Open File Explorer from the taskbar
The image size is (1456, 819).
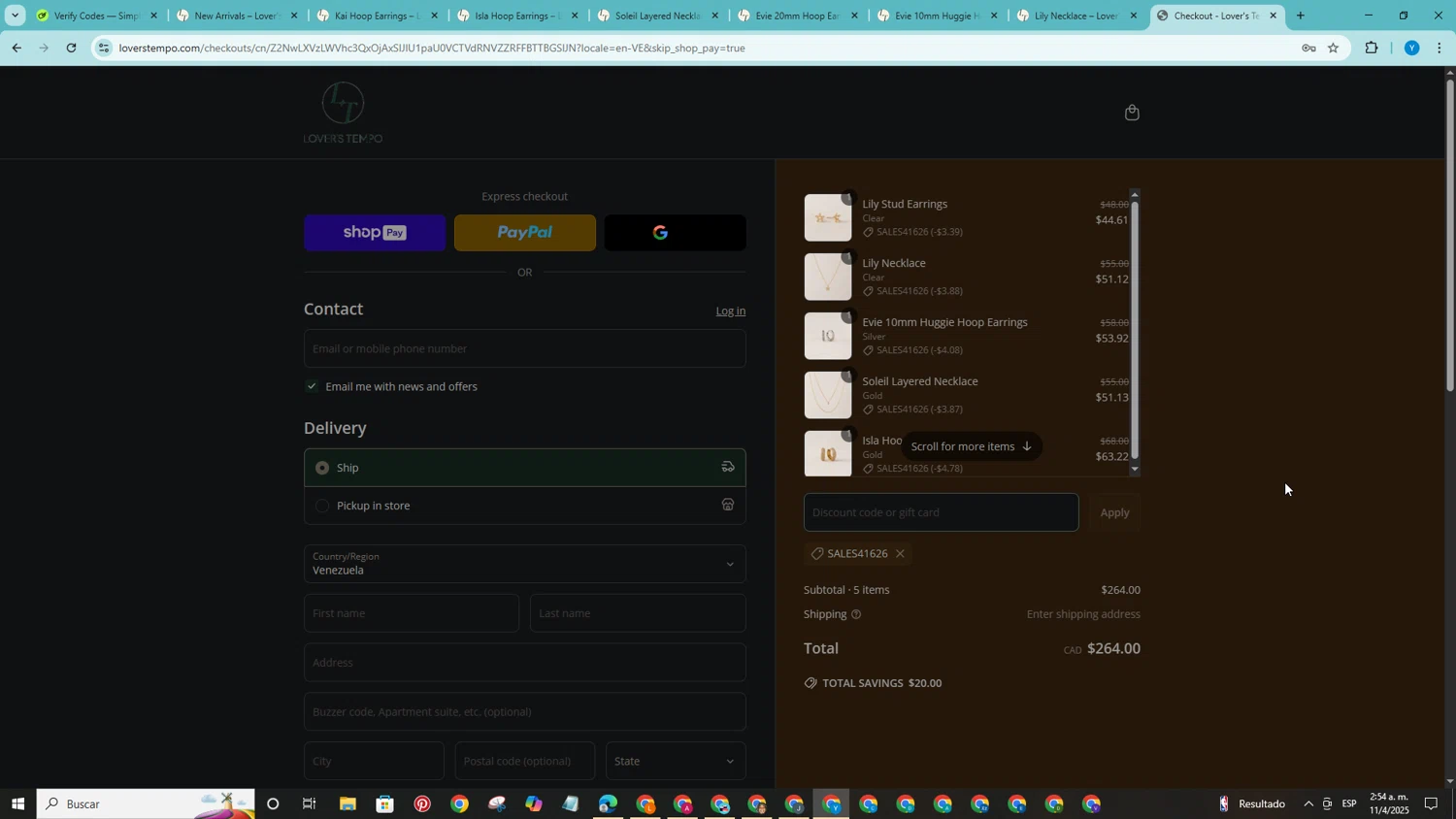[x=347, y=804]
